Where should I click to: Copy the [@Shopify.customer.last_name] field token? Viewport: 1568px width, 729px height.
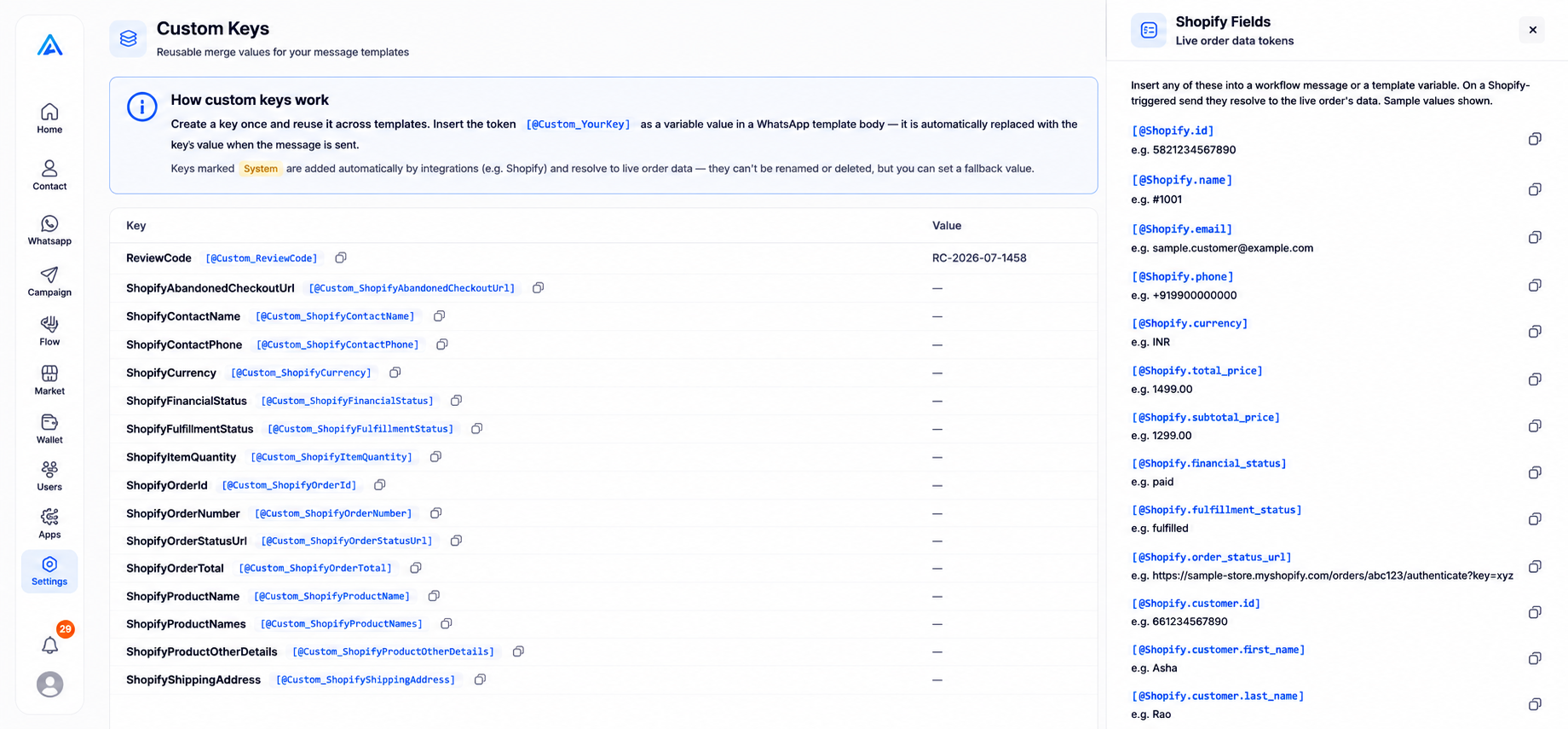(1535, 704)
